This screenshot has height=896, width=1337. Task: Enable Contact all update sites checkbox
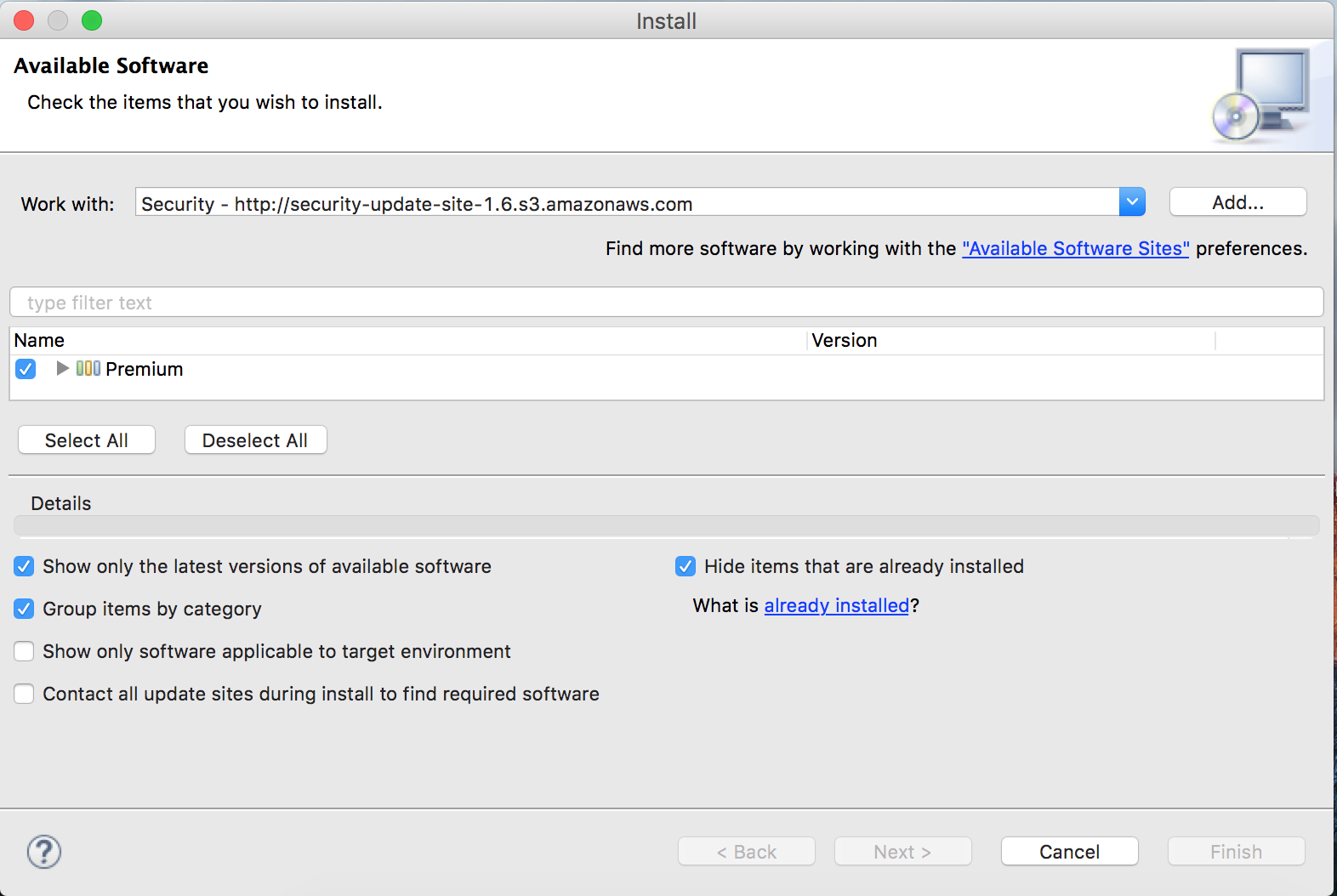pos(24,694)
